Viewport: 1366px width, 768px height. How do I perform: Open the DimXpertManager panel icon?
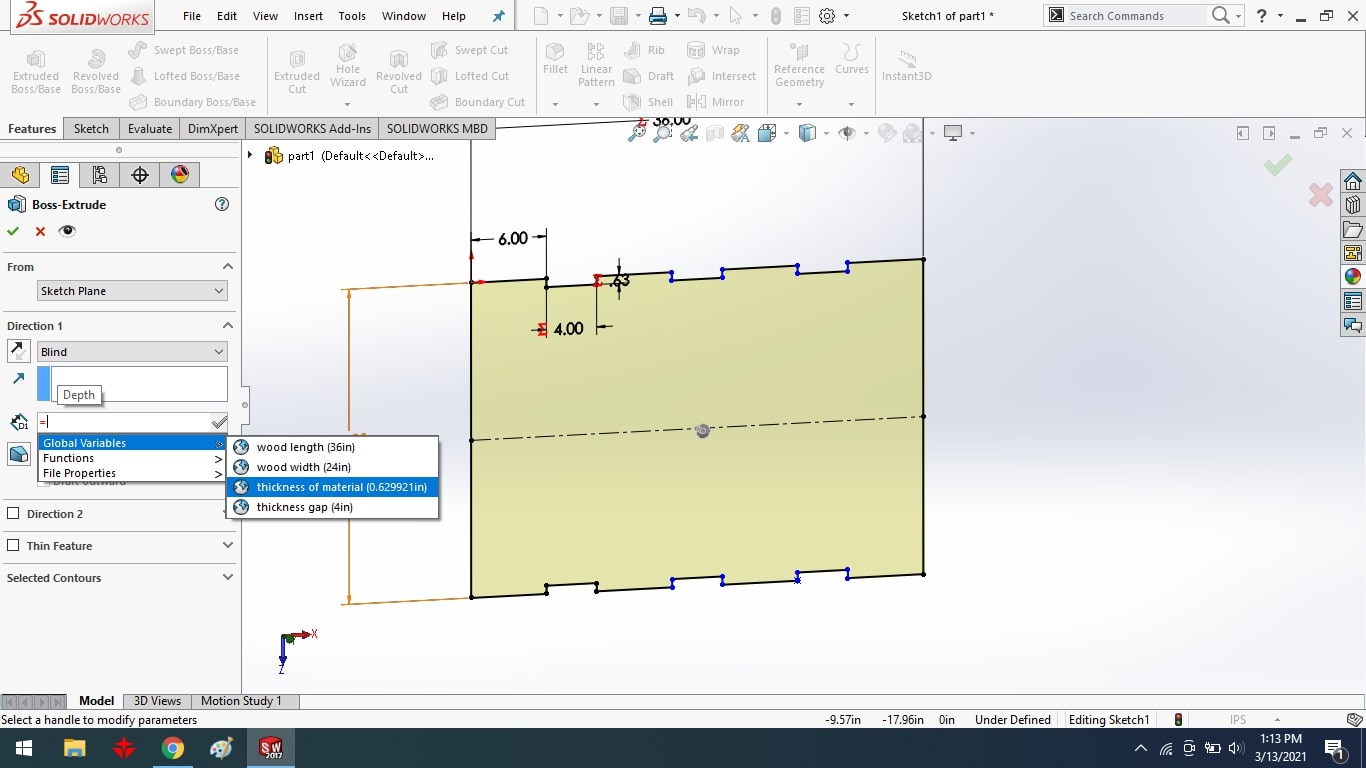click(x=140, y=175)
